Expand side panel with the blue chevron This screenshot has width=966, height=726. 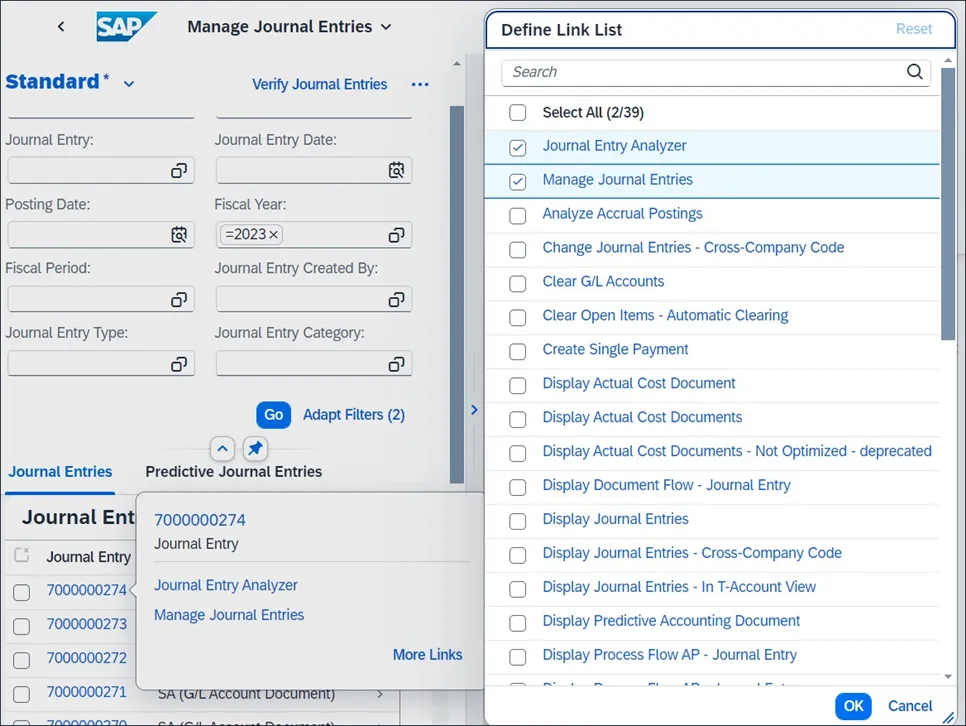tap(474, 410)
